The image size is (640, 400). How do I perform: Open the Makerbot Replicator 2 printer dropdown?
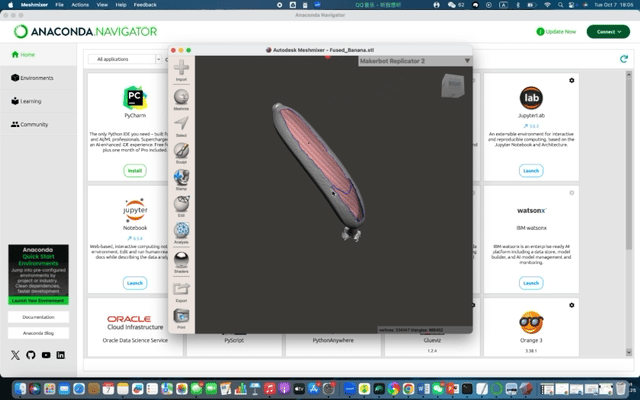click(x=414, y=61)
